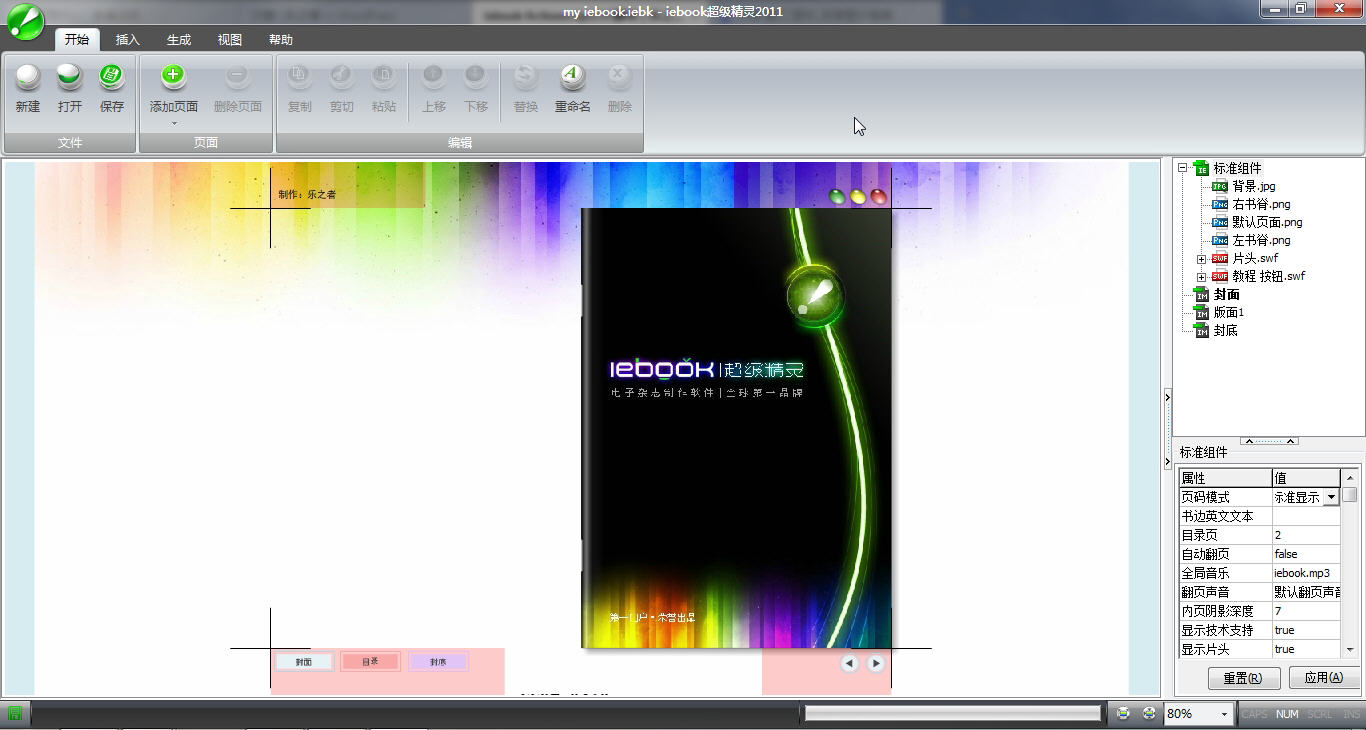
Task: Click the book cover preview image
Action: click(736, 428)
